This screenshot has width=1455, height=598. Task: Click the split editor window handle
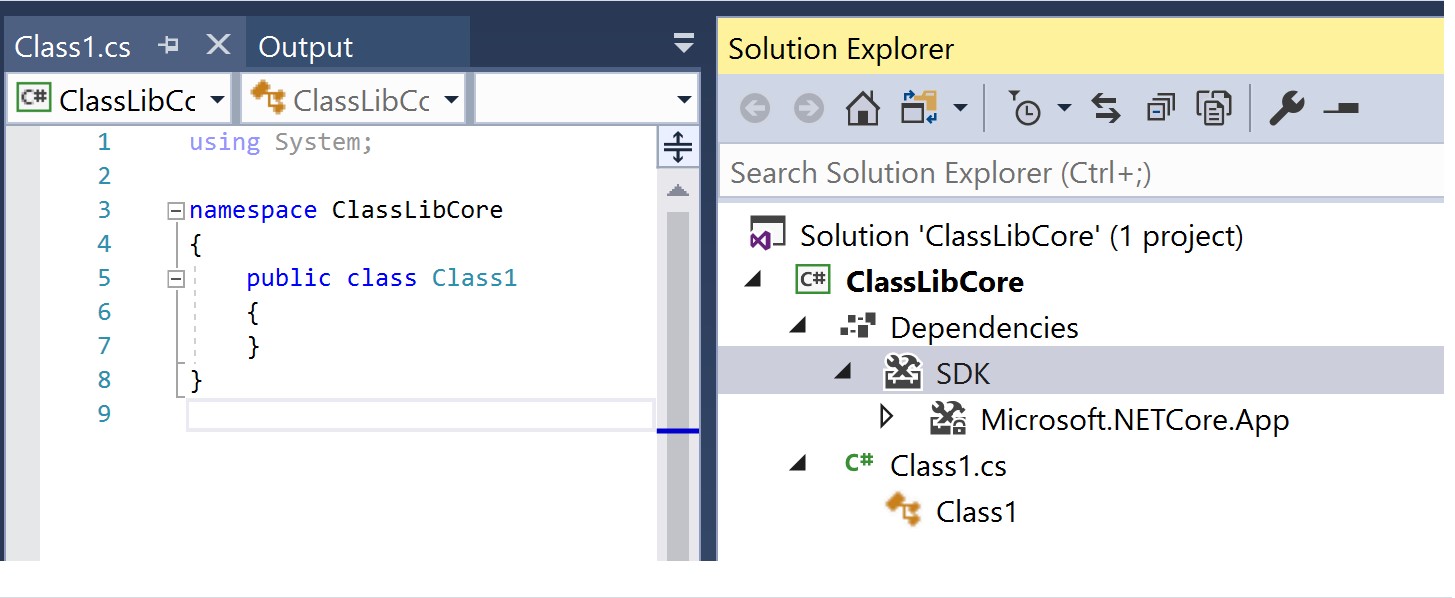[x=678, y=147]
